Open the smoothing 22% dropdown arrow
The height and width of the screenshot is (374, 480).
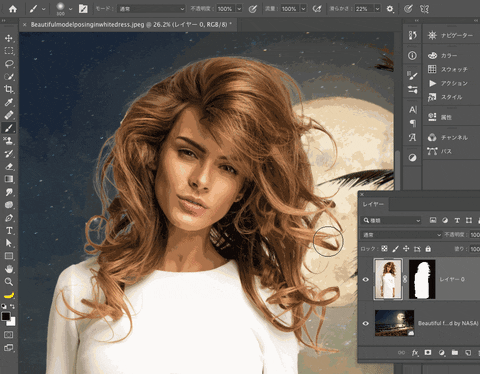point(377,9)
